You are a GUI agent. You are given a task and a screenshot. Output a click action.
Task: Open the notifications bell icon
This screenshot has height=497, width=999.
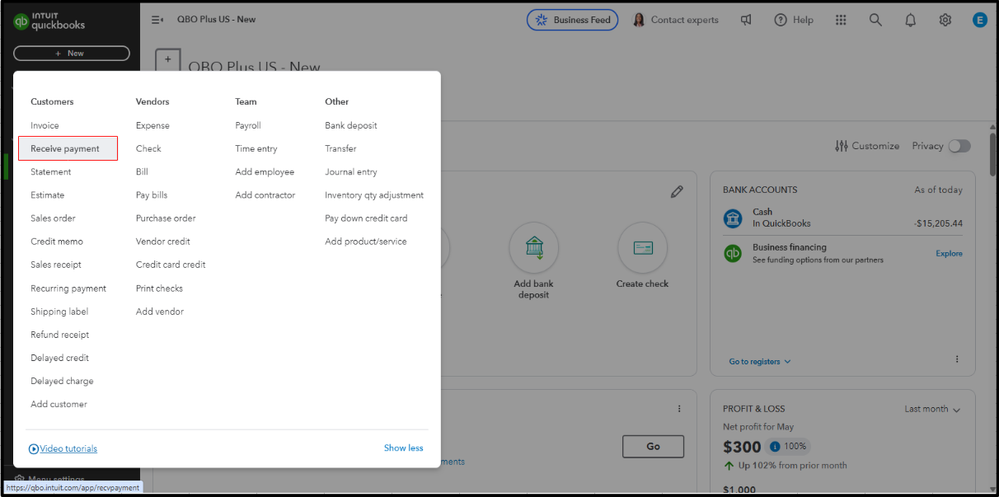tap(910, 20)
